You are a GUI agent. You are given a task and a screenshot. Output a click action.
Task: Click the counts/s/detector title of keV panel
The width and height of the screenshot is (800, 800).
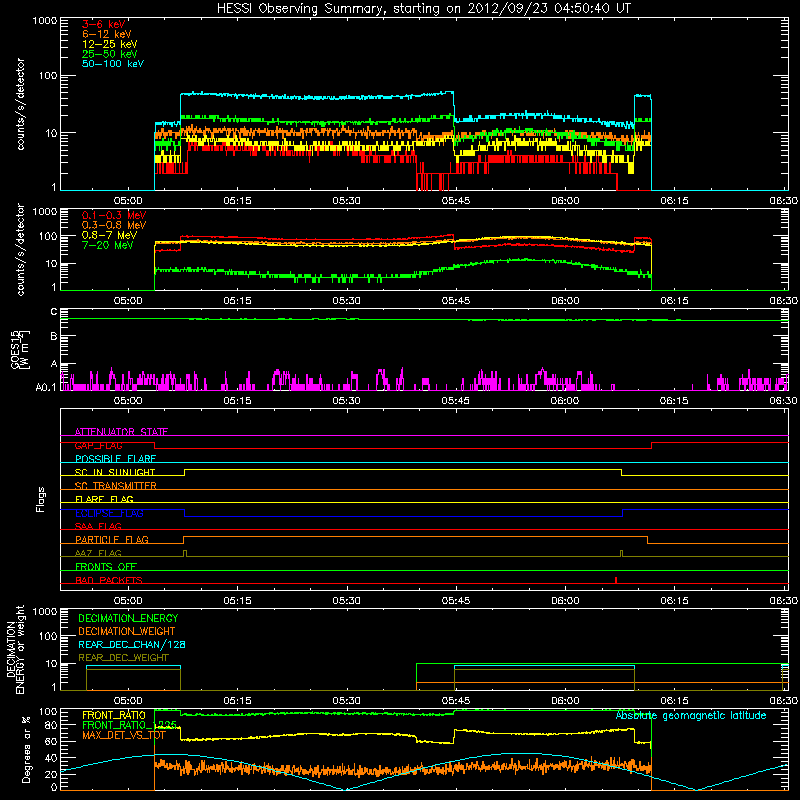point(20,104)
